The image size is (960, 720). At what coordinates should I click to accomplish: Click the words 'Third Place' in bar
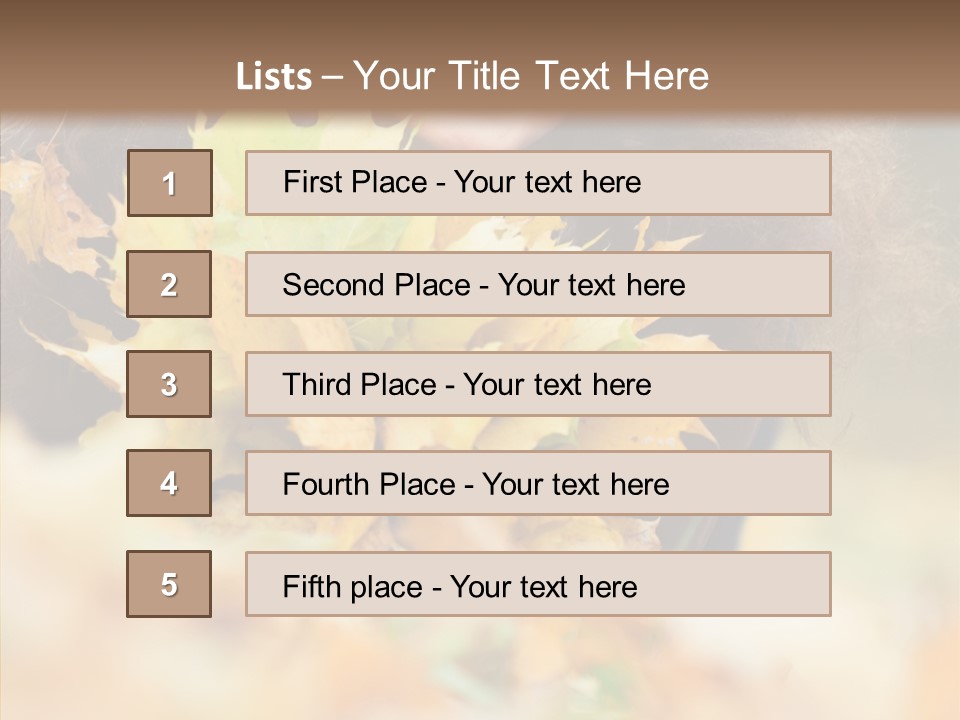click(x=359, y=384)
